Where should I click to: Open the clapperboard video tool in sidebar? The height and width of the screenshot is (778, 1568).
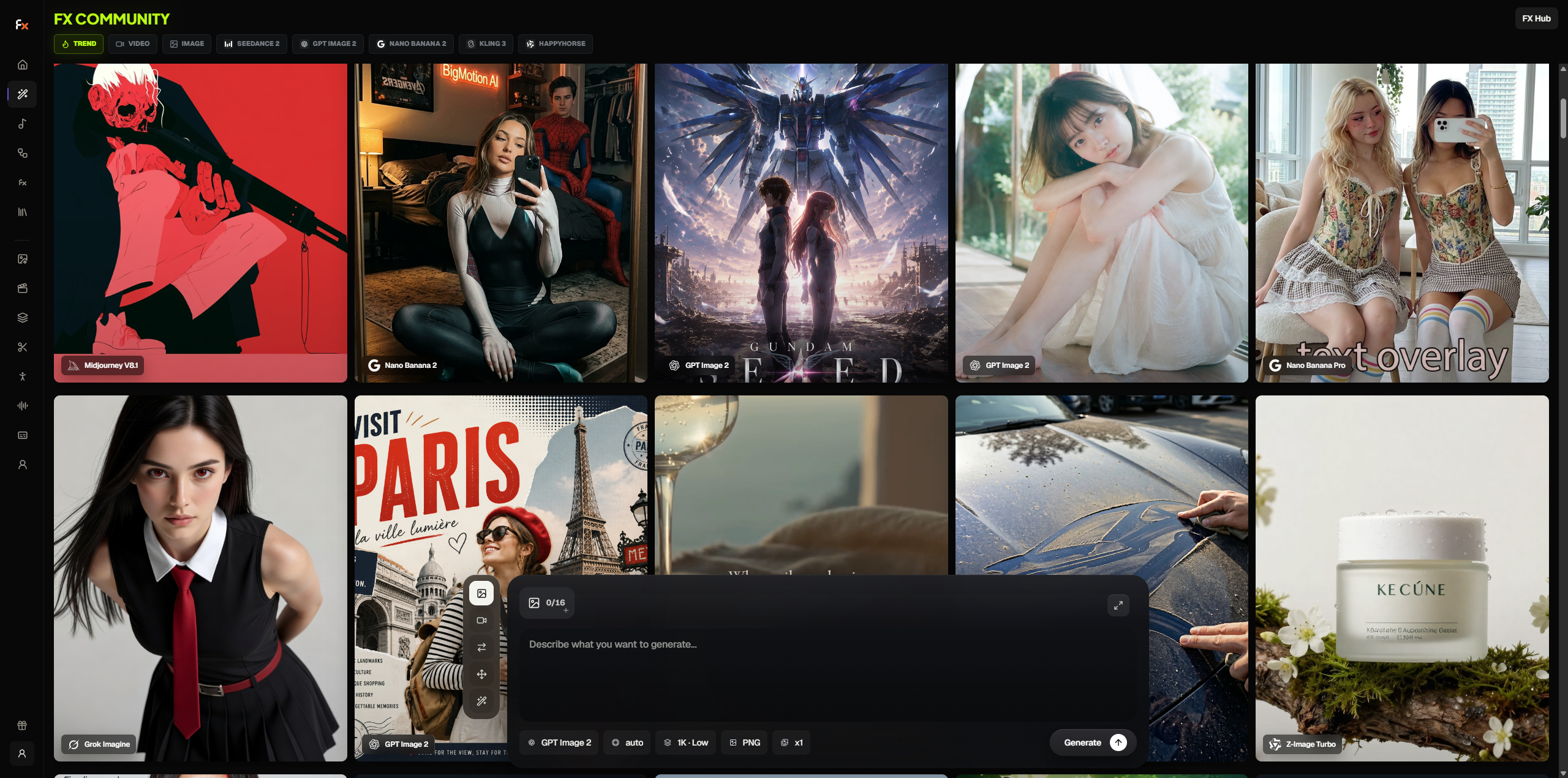23,288
